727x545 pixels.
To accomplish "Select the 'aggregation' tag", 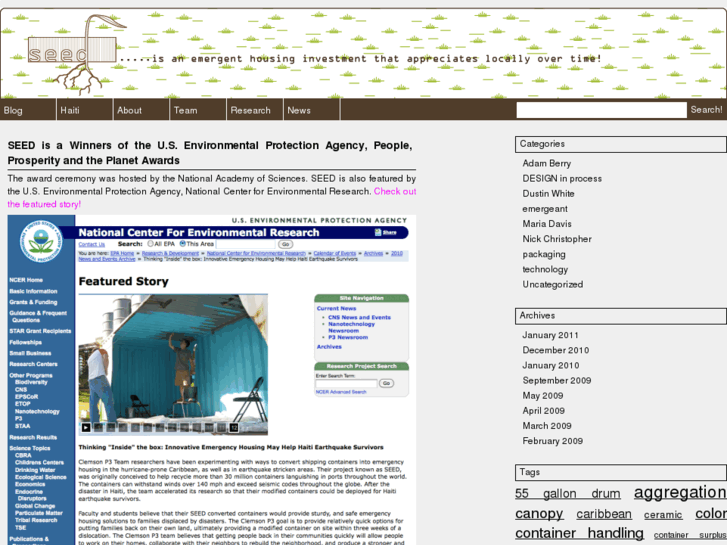I will tap(680, 492).
